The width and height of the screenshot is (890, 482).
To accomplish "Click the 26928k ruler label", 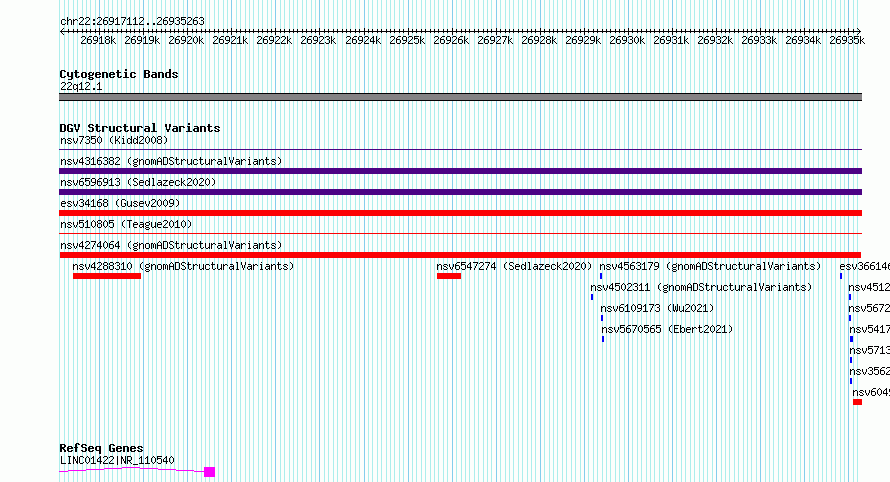I will point(539,40).
